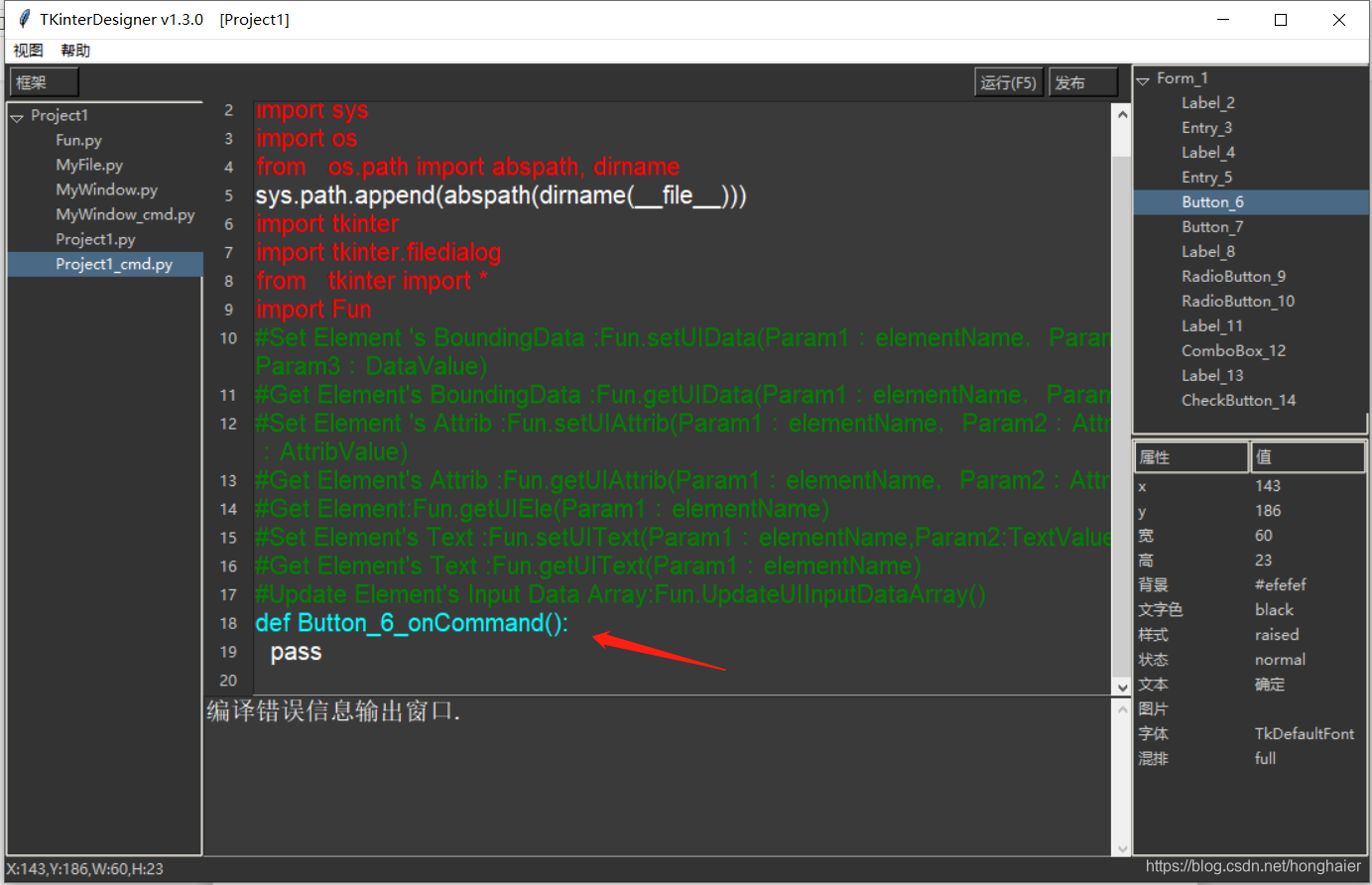This screenshot has height=885, width=1372.
Task: Click the 混排 value full
Action: click(1265, 759)
